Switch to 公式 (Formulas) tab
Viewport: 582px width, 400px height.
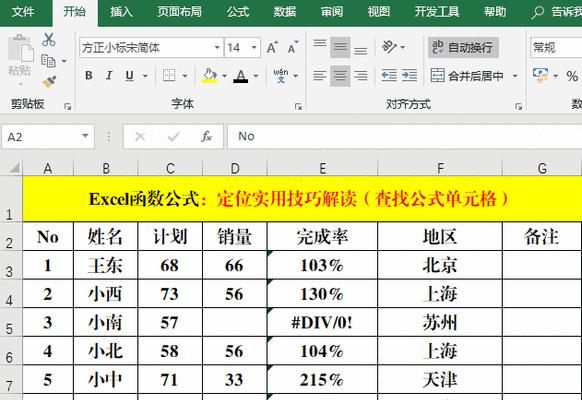click(x=238, y=12)
